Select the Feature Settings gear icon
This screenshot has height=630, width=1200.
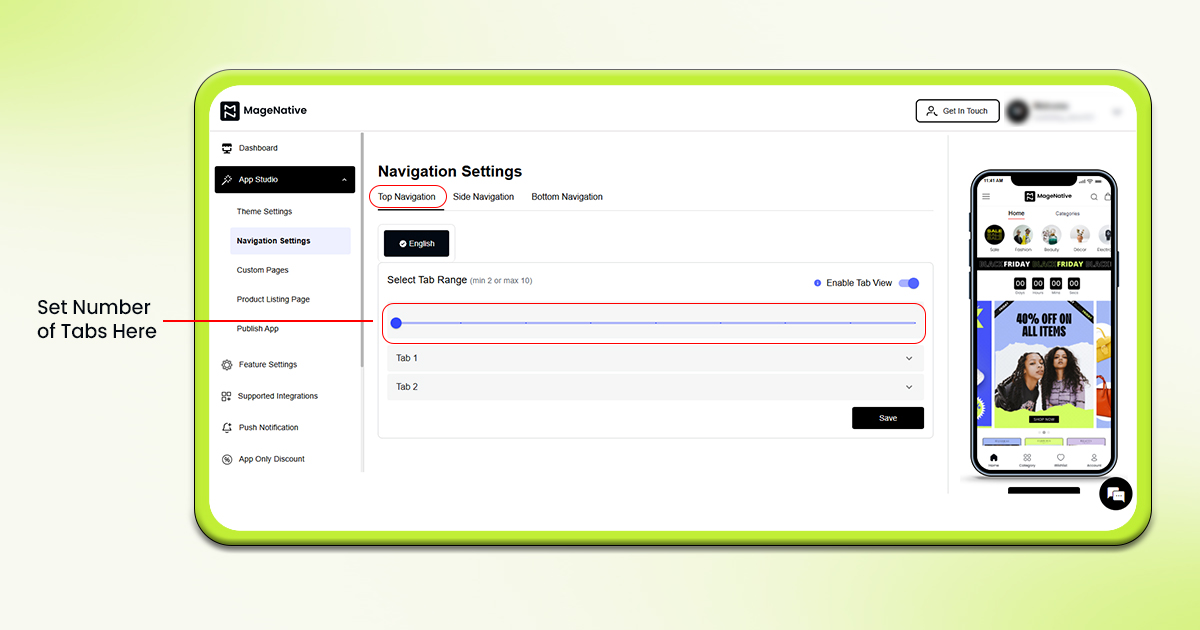[x=228, y=364]
